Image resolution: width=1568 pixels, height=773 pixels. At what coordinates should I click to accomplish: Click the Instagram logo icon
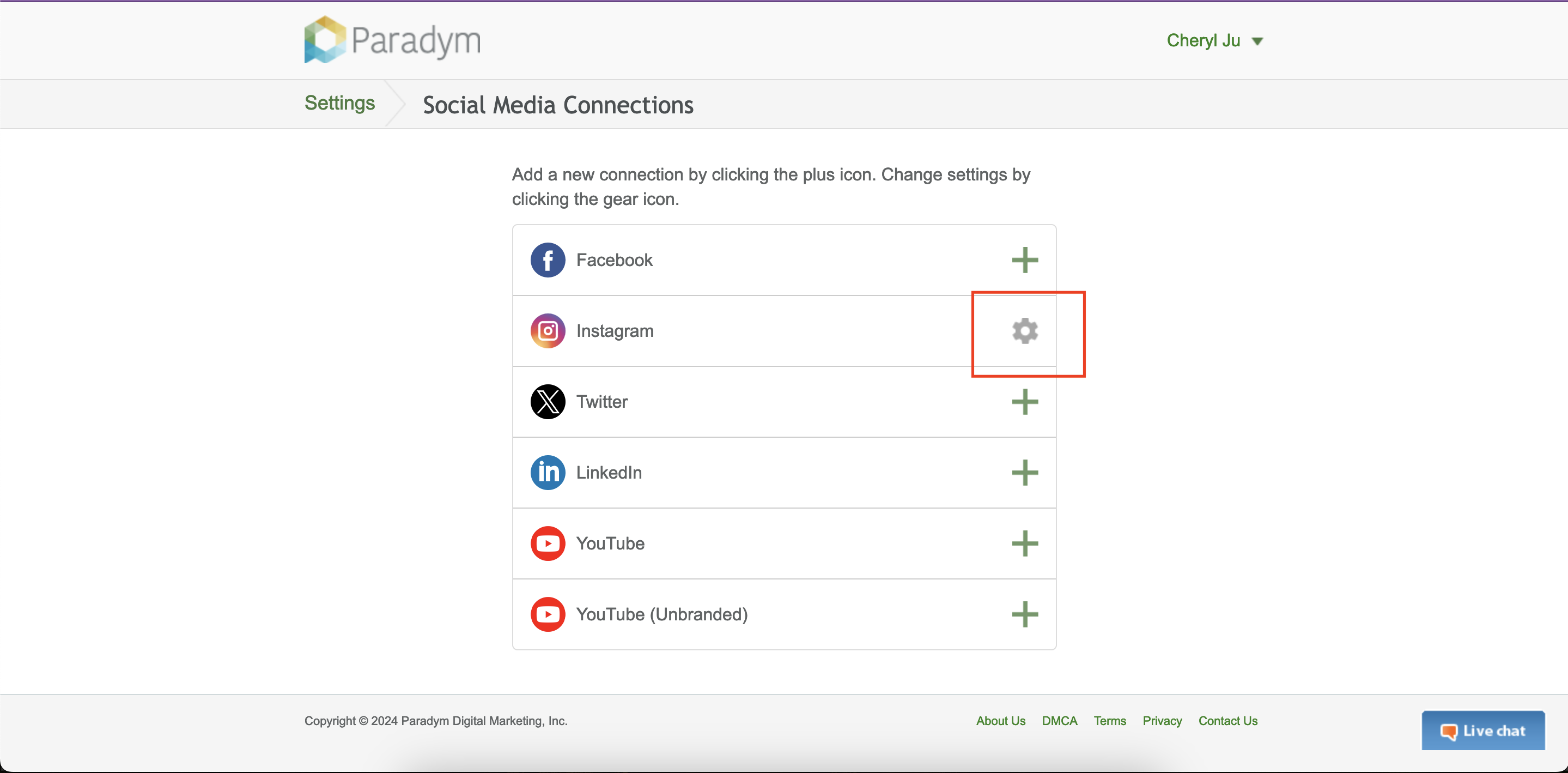pyautogui.click(x=548, y=331)
